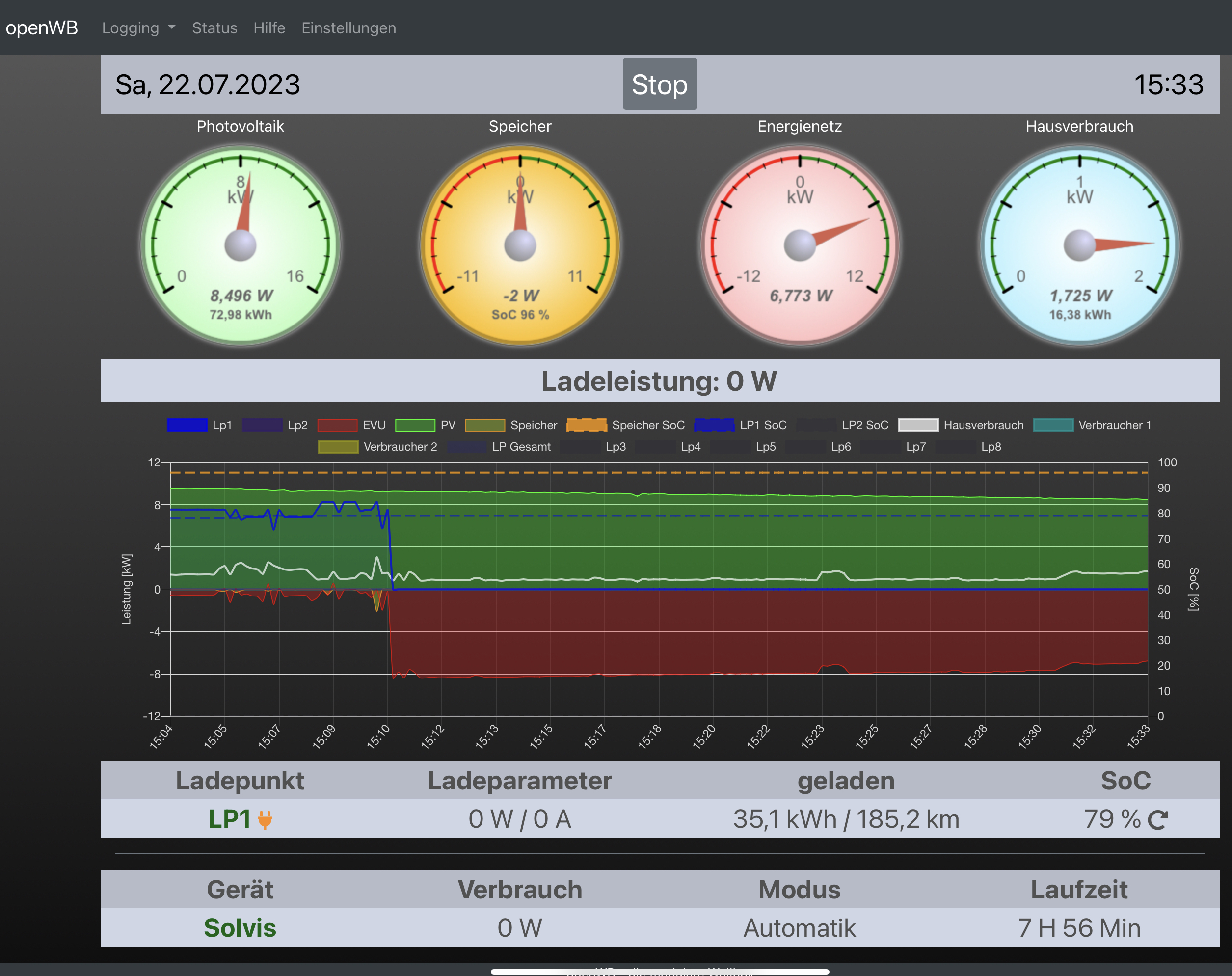Viewport: 1232px width, 976px height.
Task: Click the Energienetz grid gauge dial
Action: tap(800, 245)
